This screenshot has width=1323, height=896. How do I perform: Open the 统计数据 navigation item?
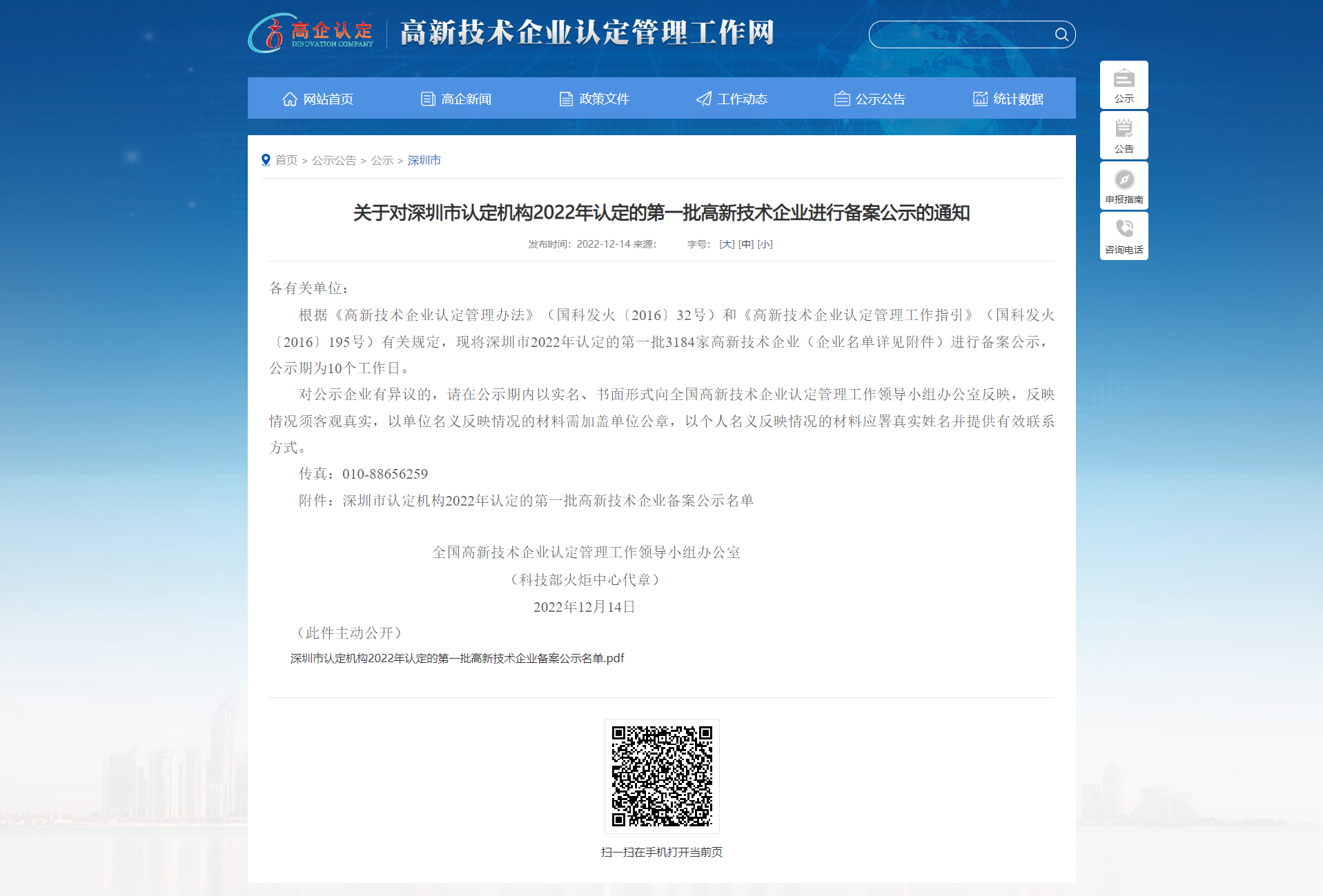[x=1008, y=99]
